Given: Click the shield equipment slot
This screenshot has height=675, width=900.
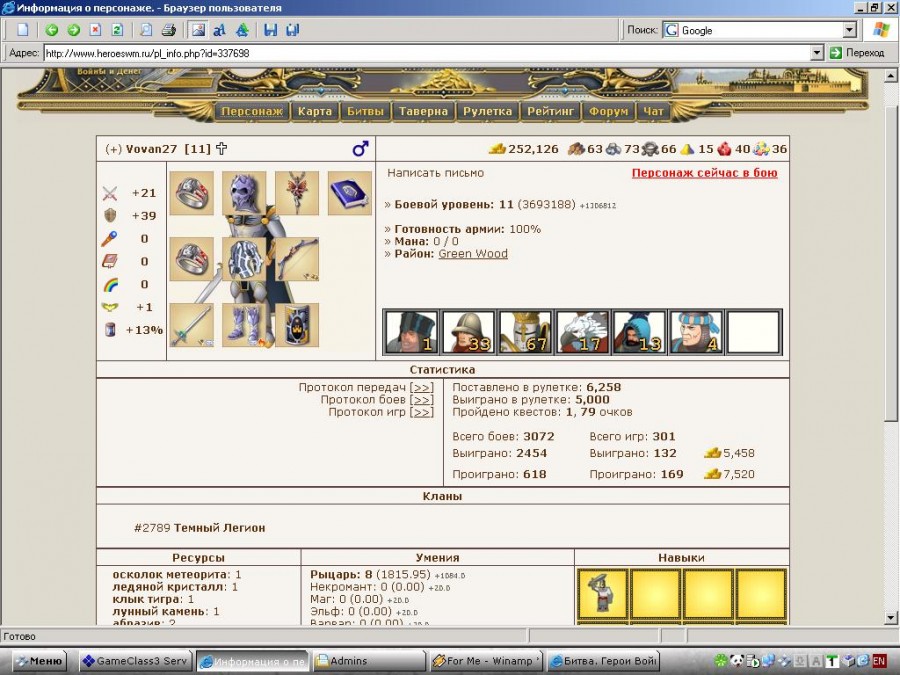Looking at the screenshot, I should pos(297,325).
